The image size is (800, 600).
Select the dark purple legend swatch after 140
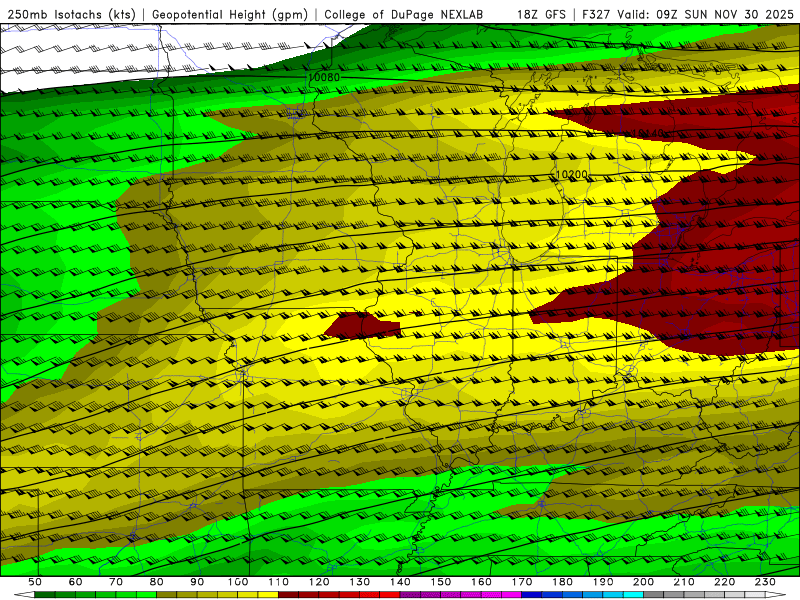tap(410, 595)
